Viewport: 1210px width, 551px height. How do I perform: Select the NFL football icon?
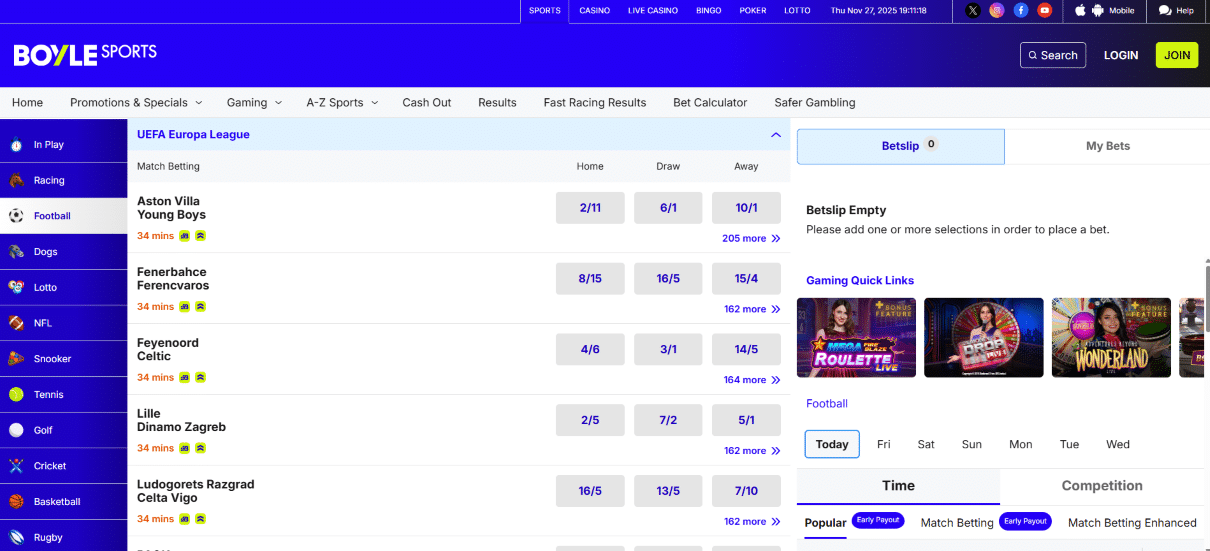point(16,323)
